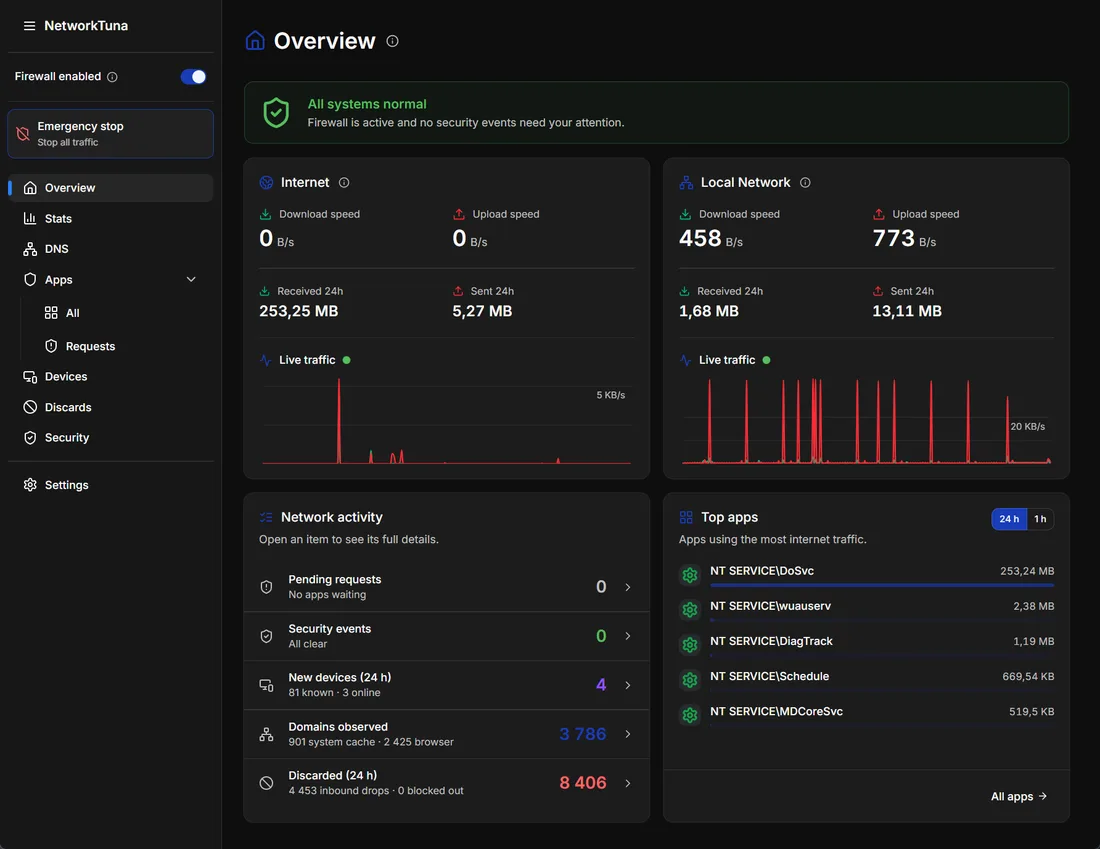Image resolution: width=1100 pixels, height=849 pixels.
Task: Open the Domains observed row
Action: [x=446, y=734]
